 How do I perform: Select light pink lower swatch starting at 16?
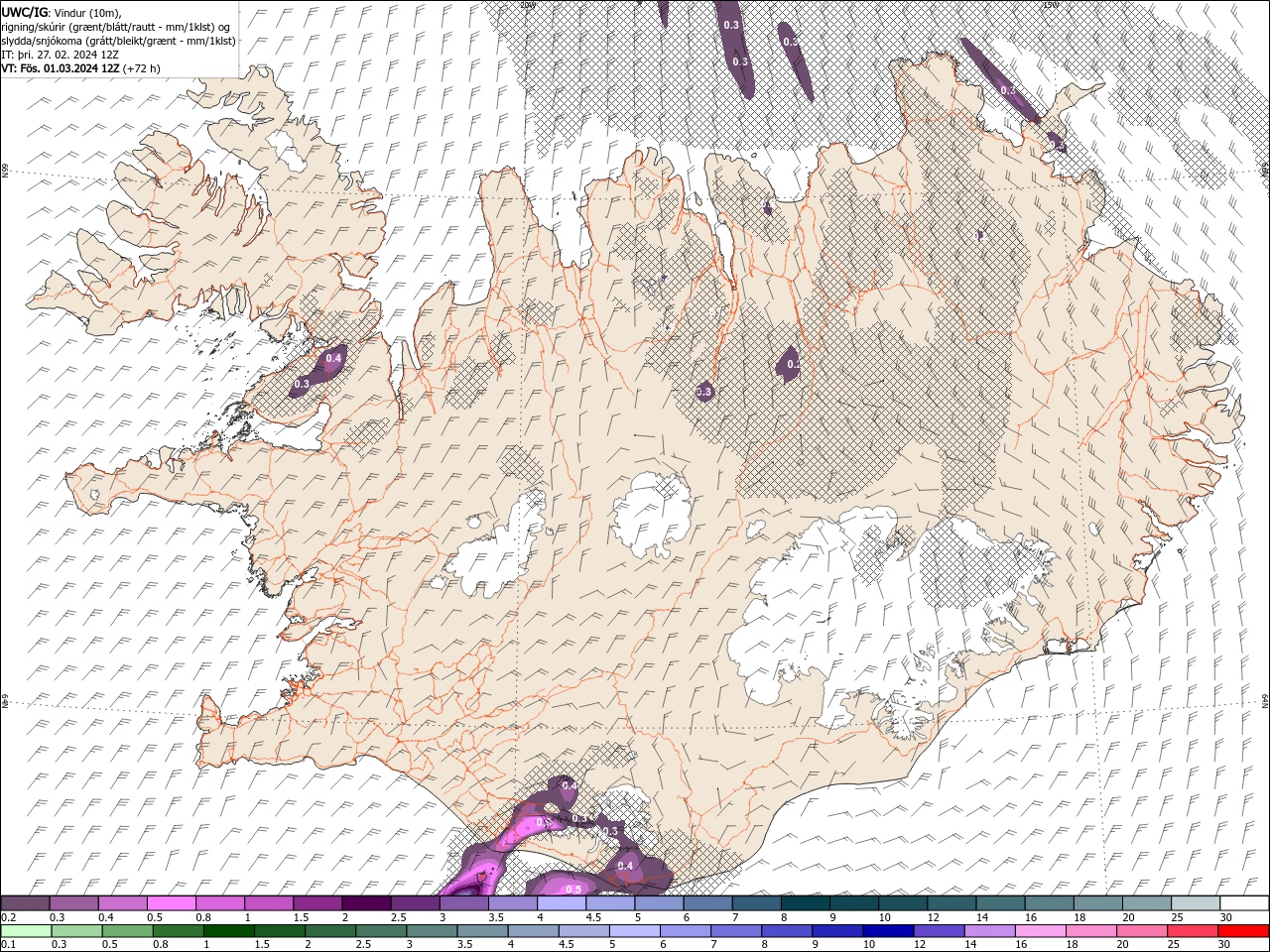click(x=1040, y=931)
